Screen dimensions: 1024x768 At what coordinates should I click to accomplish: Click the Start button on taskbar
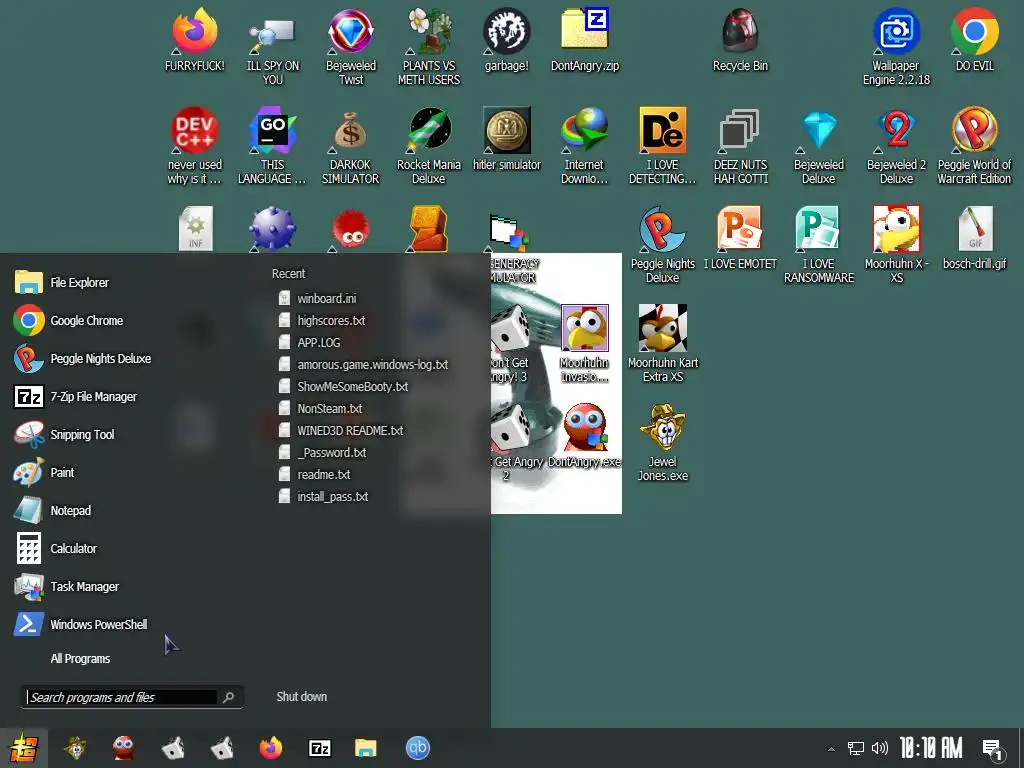coord(24,748)
